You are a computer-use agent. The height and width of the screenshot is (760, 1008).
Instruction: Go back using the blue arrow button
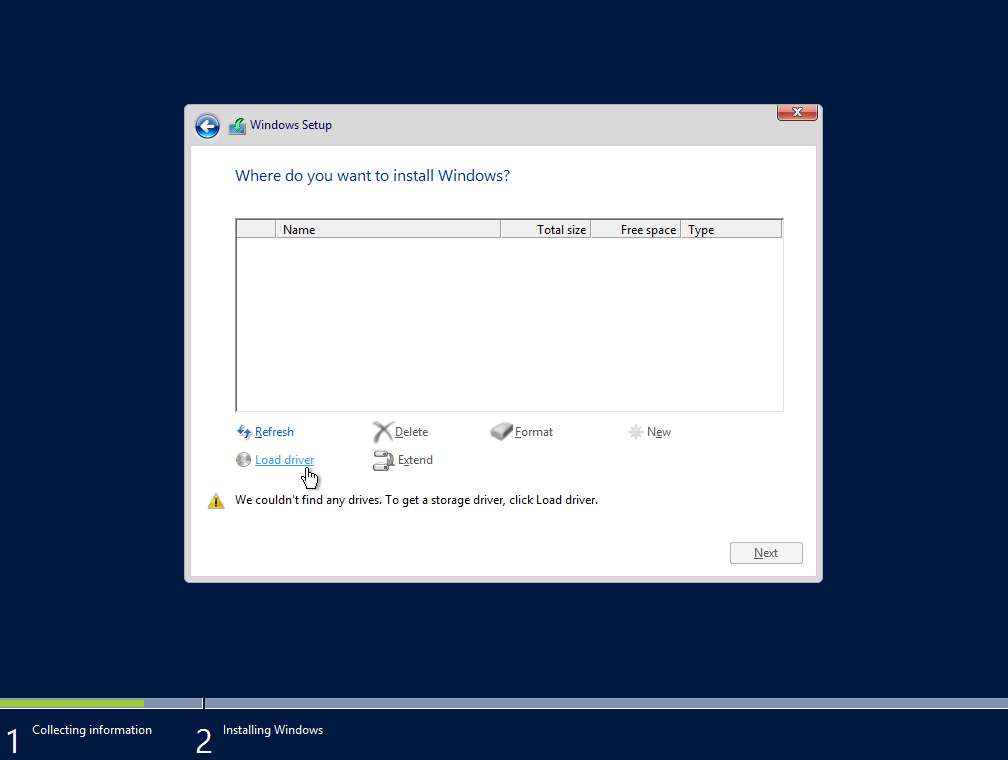point(207,126)
